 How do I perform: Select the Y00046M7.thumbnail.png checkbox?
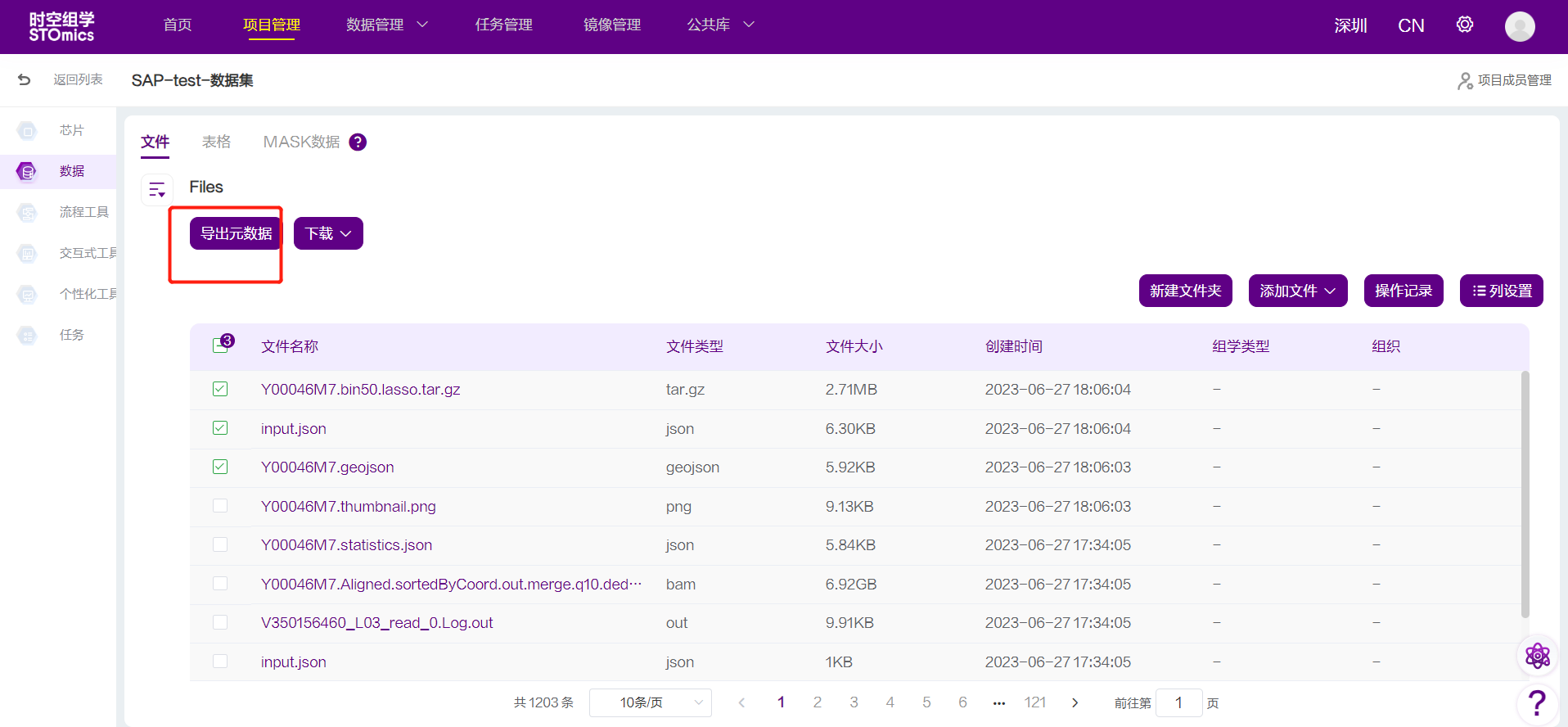coord(220,506)
